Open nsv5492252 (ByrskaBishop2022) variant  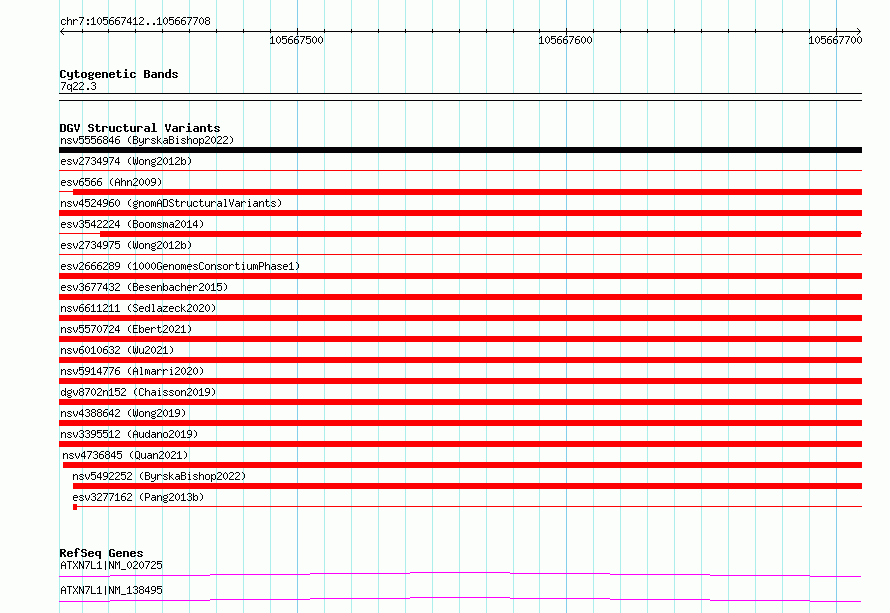(x=159, y=476)
